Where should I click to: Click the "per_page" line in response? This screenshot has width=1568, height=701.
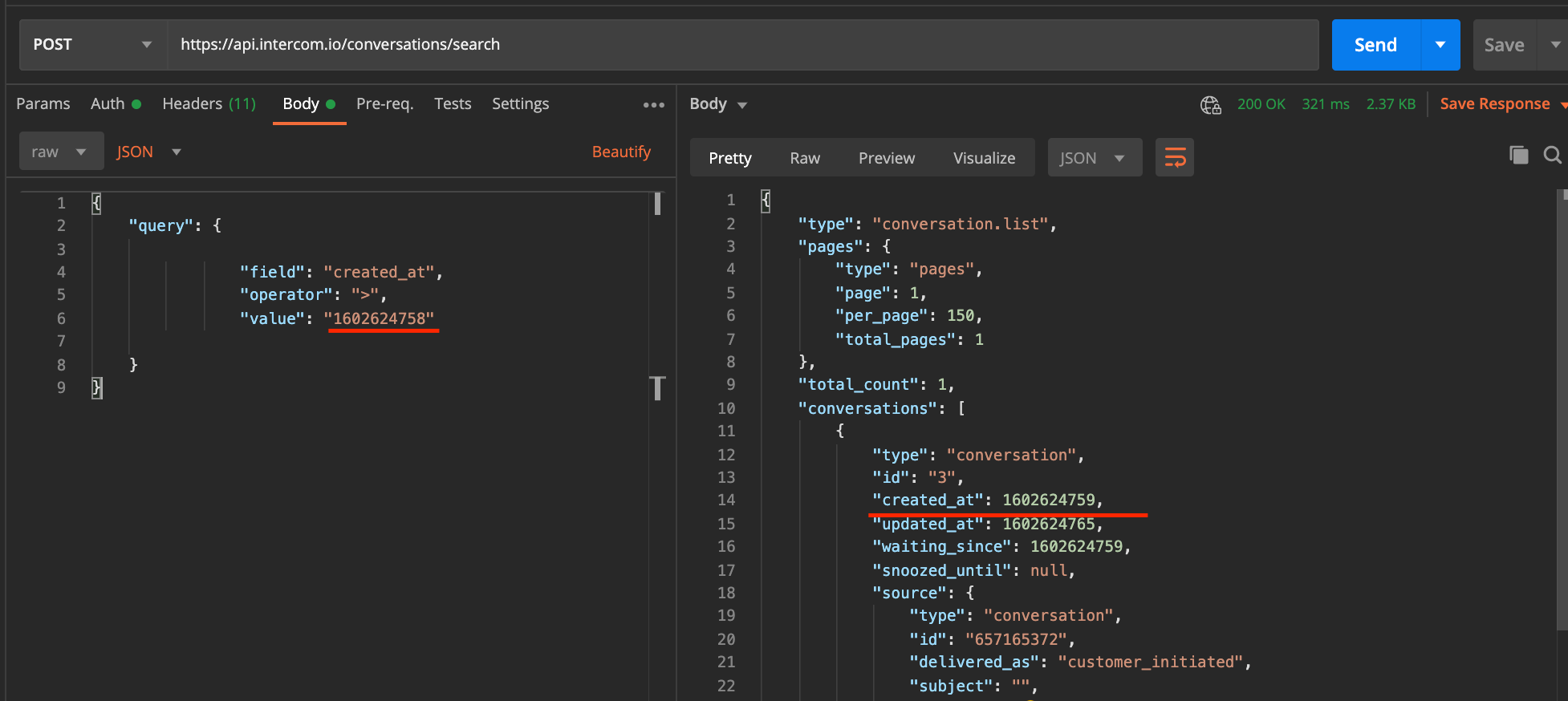click(x=908, y=315)
